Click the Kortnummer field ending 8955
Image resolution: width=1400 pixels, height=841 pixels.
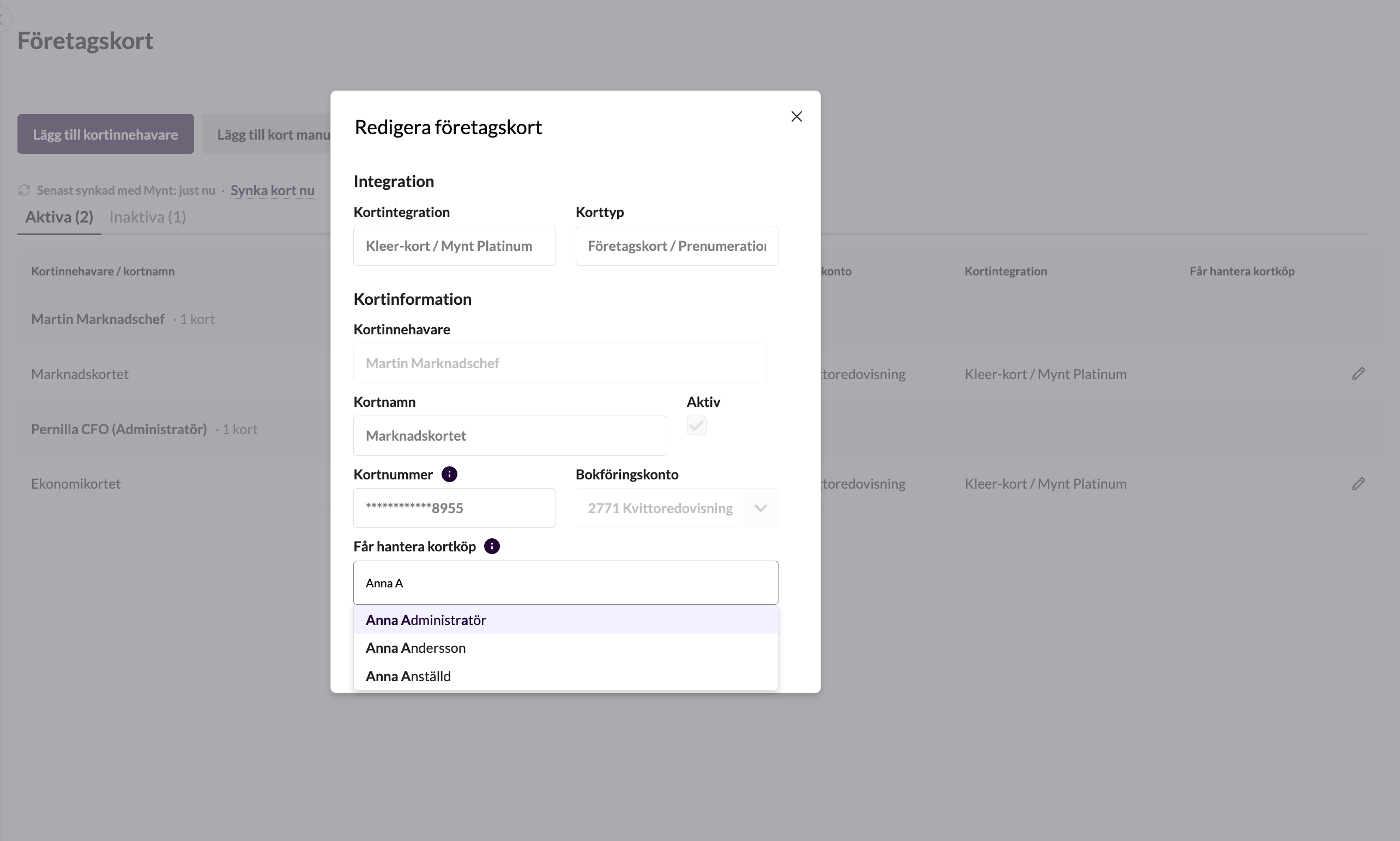click(454, 508)
